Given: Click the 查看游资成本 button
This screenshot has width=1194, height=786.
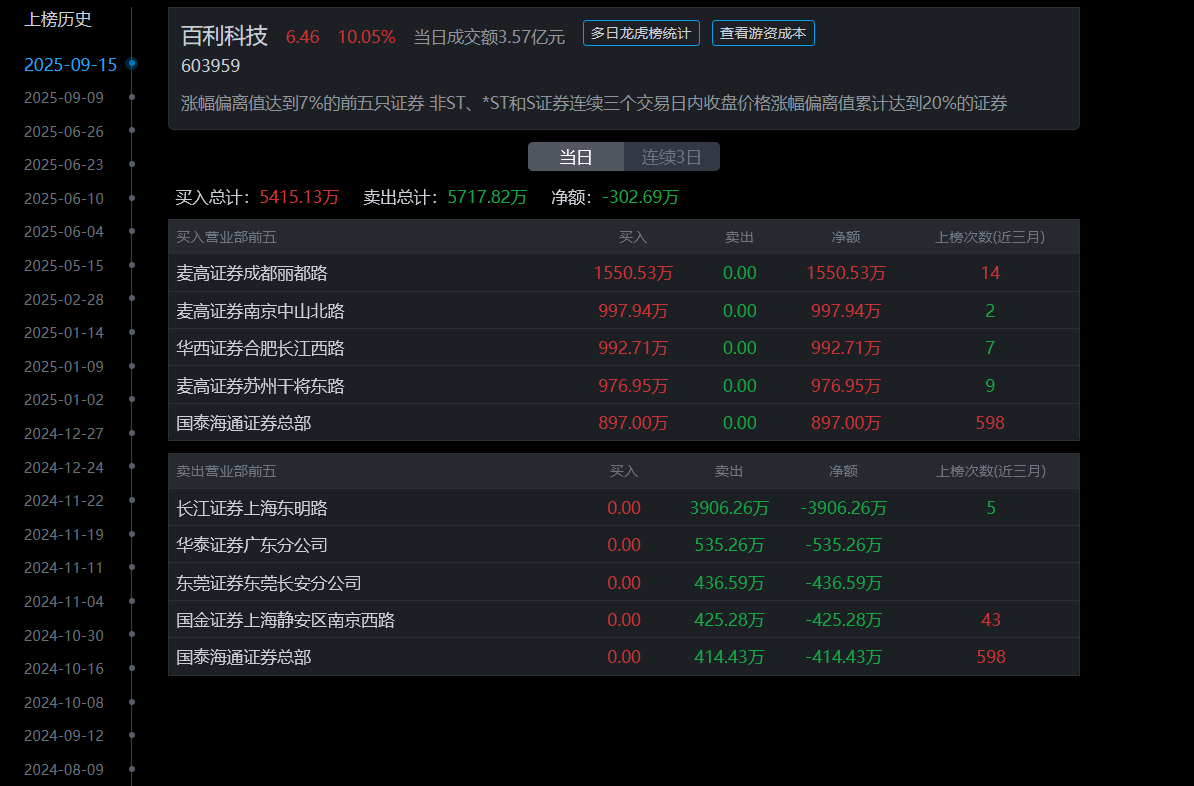Looking at the screenshot, I should coord(763,34).
